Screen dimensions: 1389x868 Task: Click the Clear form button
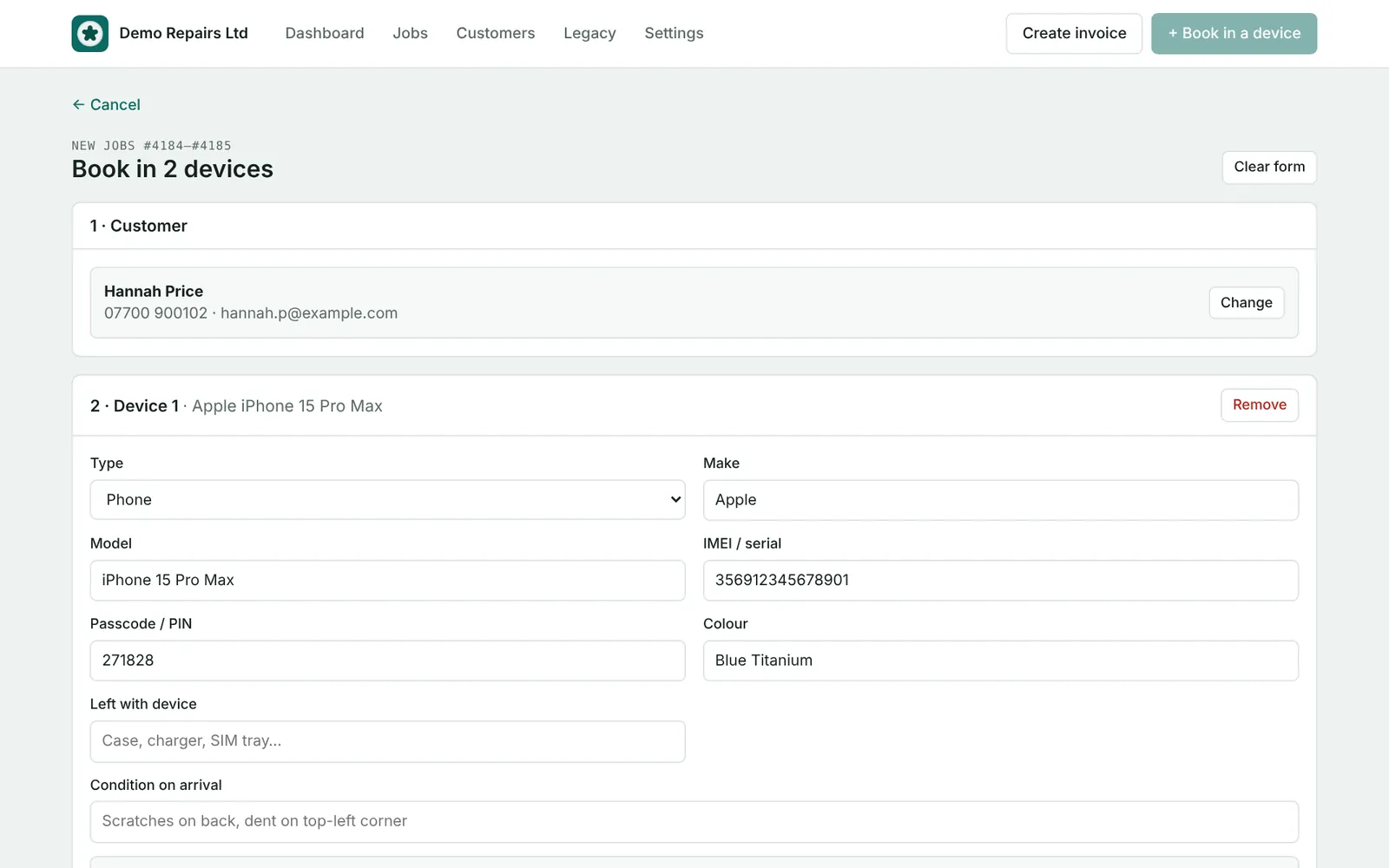pos(1269,167)
